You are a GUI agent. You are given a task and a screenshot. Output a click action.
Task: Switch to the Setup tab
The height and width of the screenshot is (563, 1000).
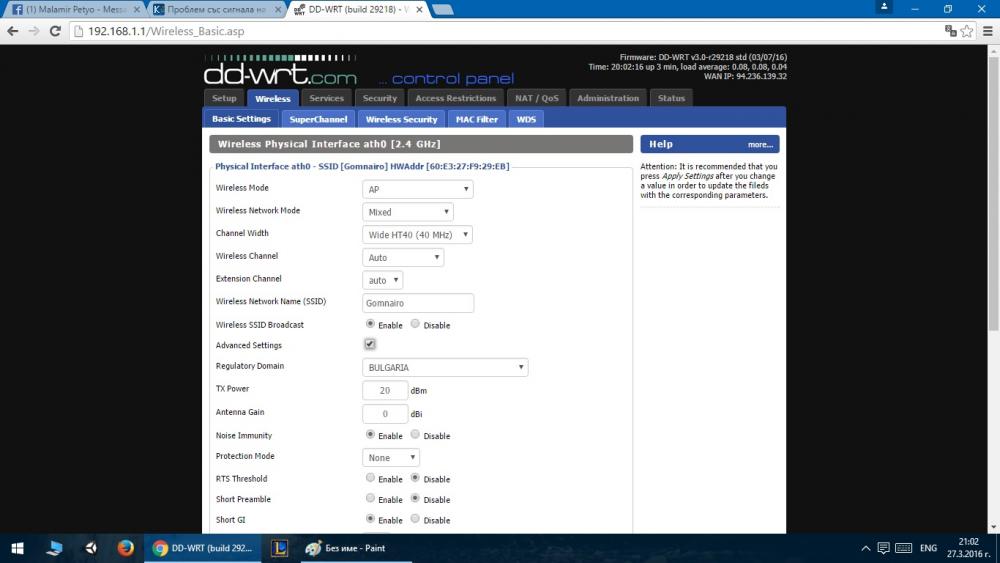point(224,98)
